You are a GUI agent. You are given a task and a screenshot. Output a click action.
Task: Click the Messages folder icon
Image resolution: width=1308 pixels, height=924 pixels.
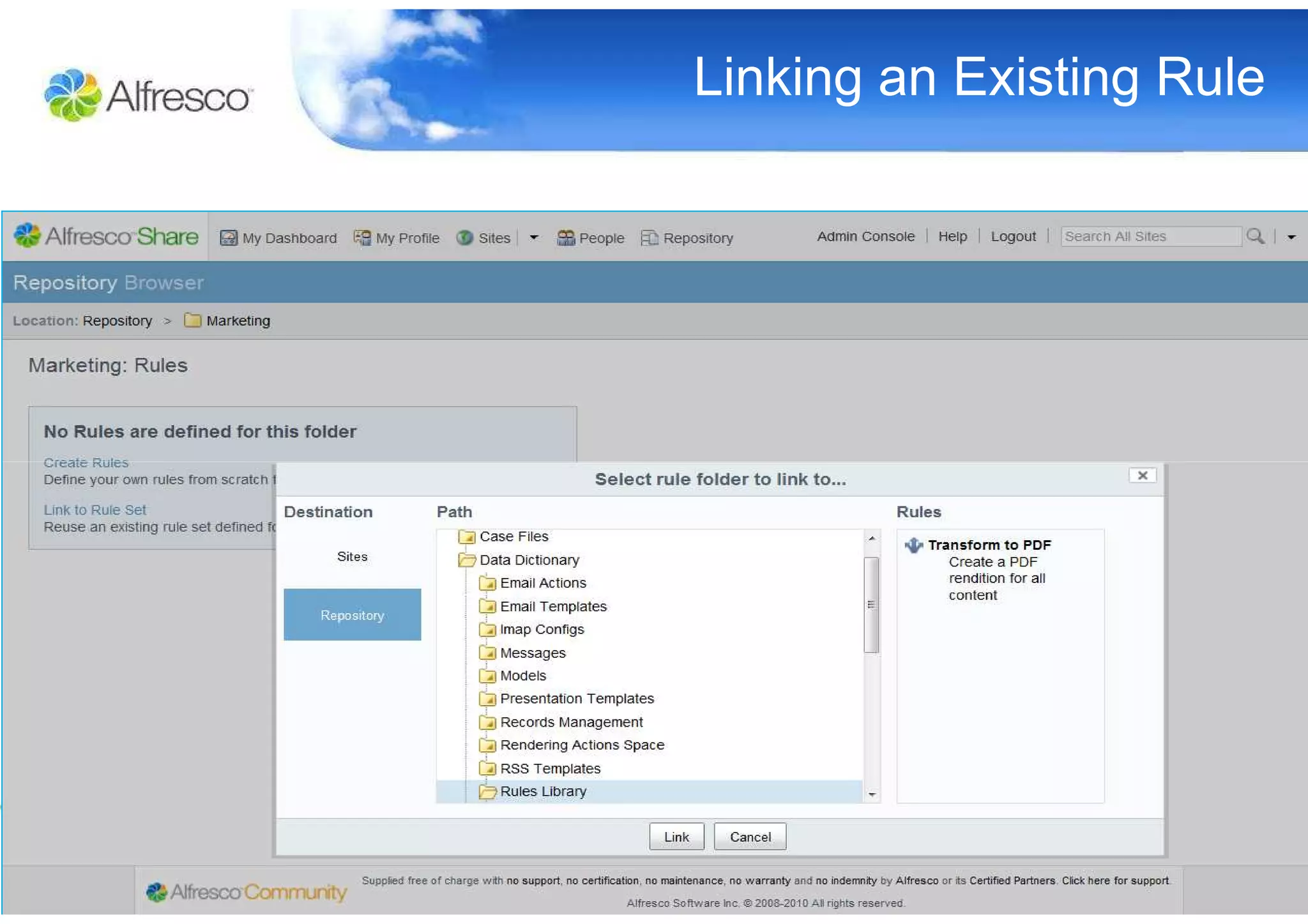tap(487, 653)
